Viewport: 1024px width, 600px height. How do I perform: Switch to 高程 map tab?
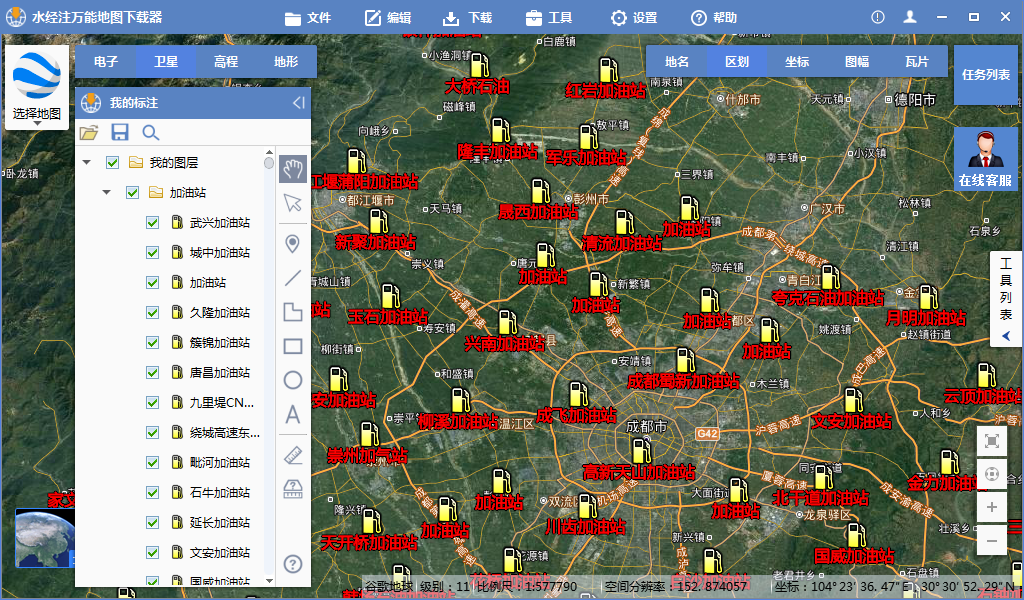click(226, 61)
